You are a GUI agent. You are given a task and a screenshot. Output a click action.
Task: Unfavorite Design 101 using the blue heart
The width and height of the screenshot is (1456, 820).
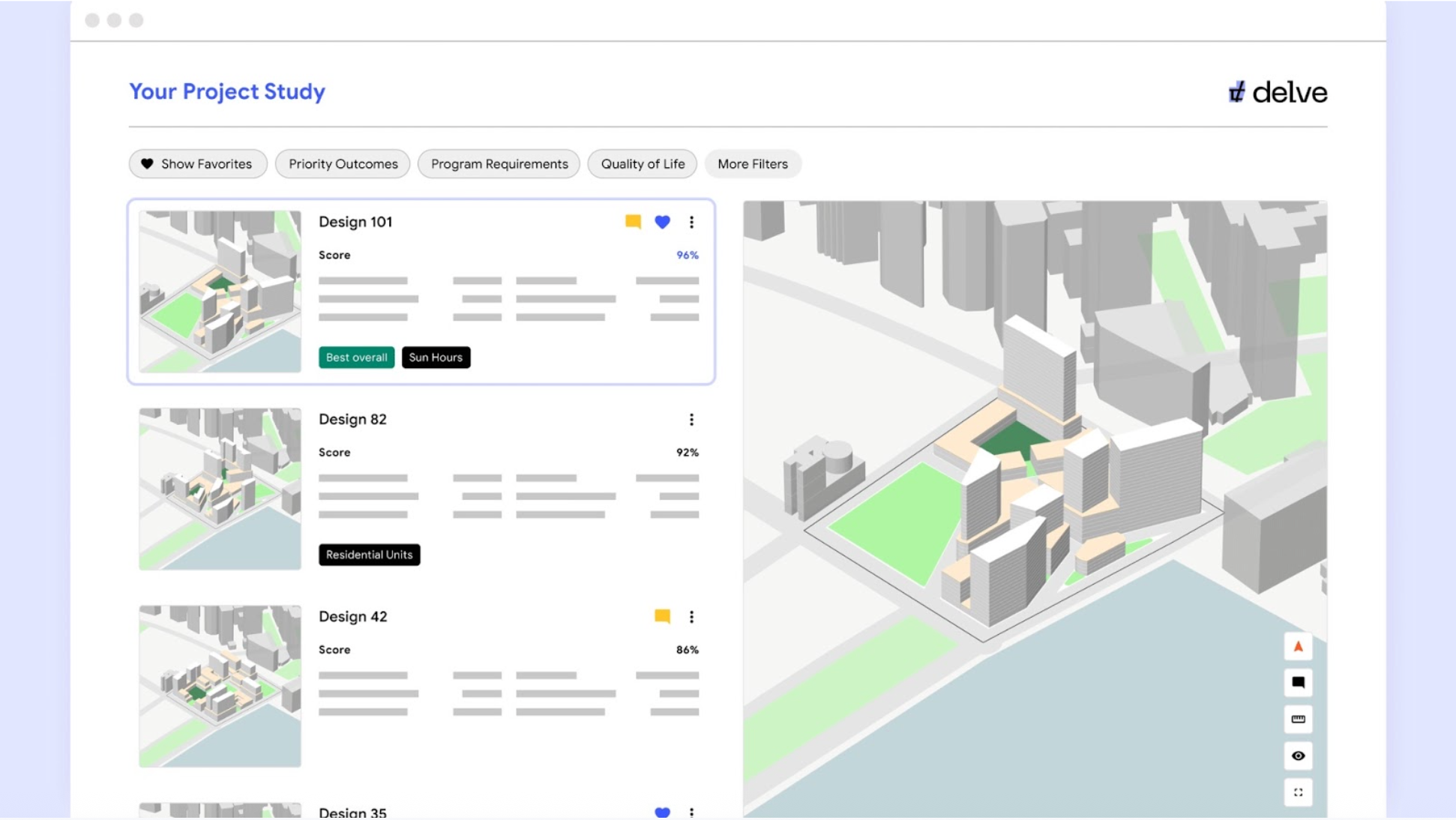[662, 222]
